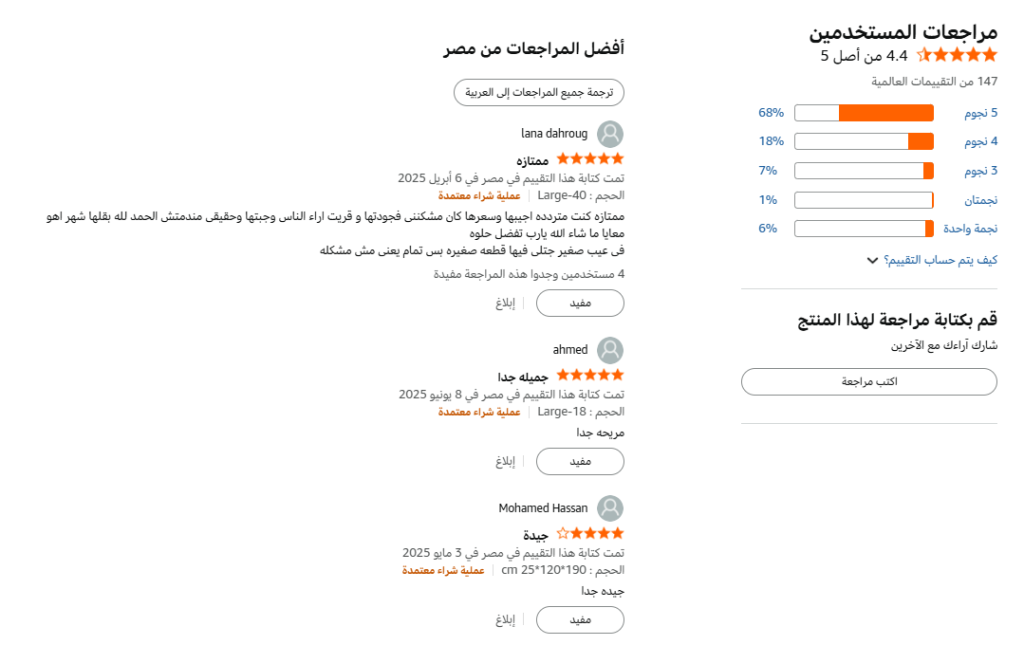Click the 3 نجوم rating bar
This screenshot has height=645, width=1024.
pos(864,171)
